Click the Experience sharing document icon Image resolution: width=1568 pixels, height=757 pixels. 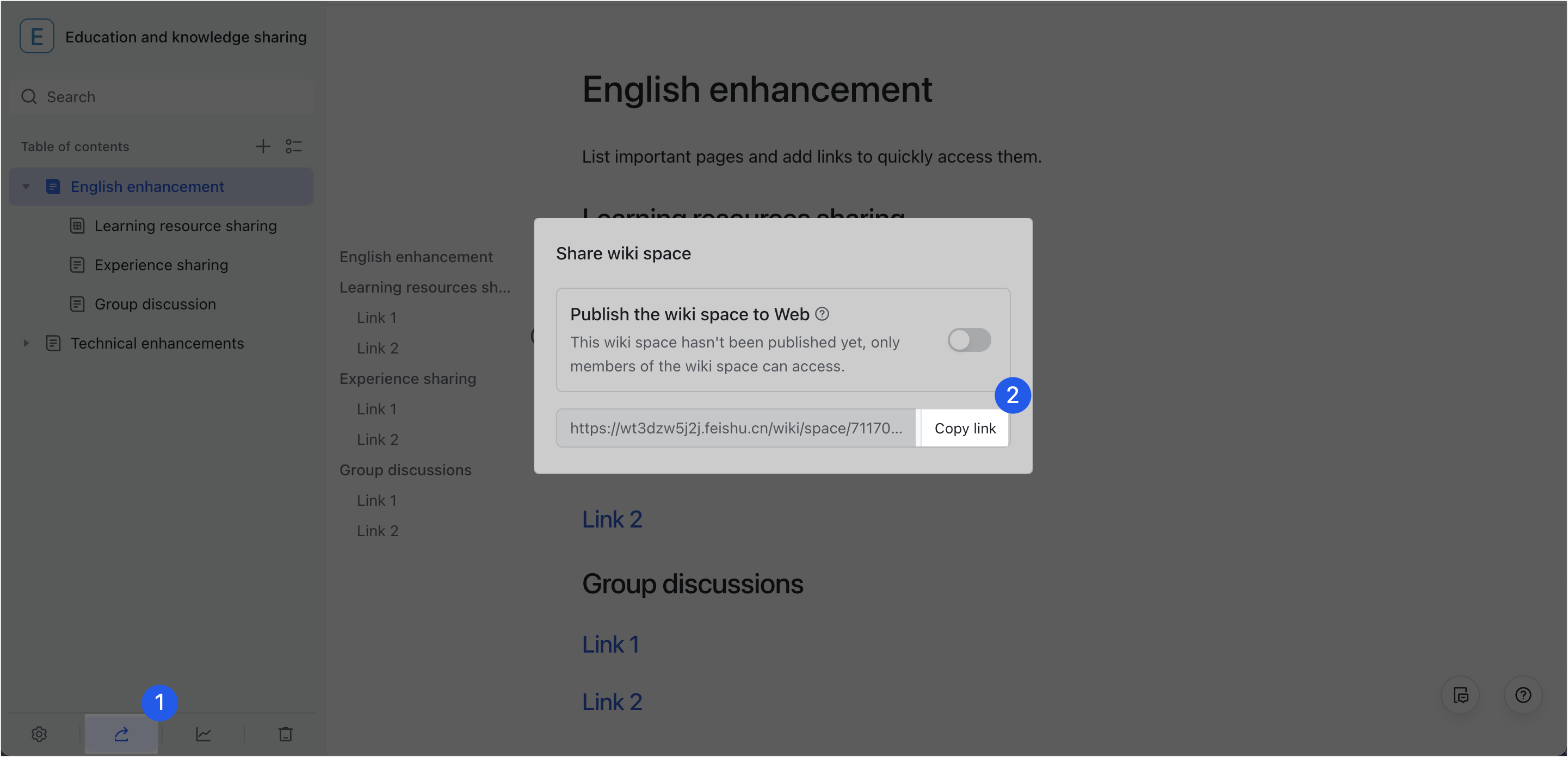tap(77, 265)
